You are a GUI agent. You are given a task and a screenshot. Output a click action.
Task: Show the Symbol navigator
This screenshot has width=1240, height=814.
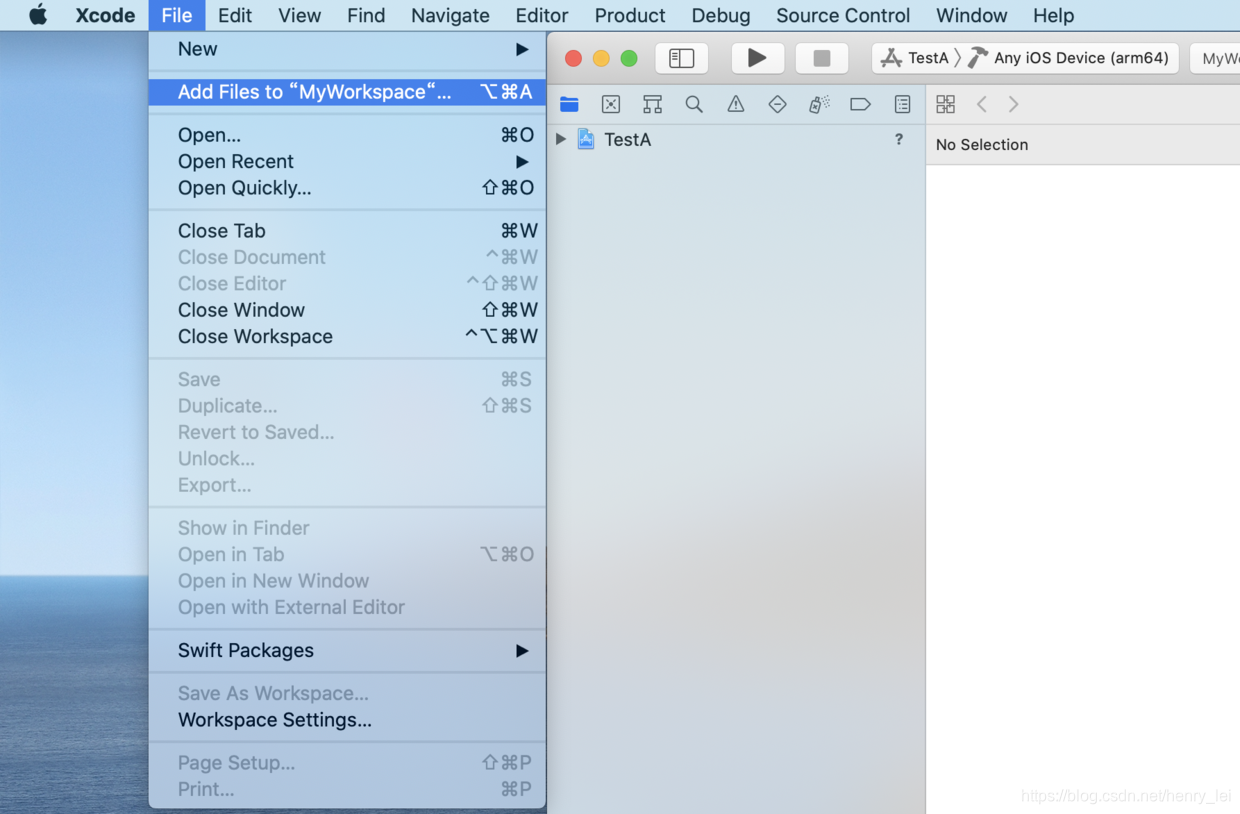click(x=653, y=104)
